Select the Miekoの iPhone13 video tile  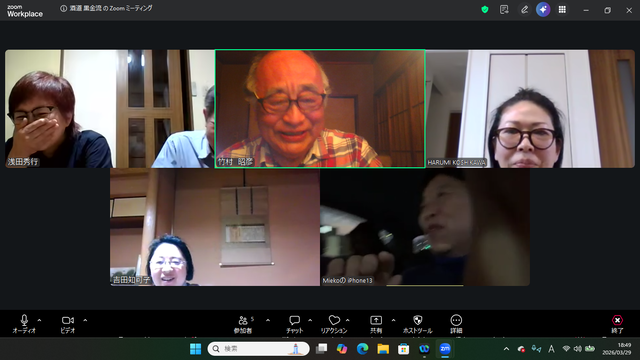425,227
